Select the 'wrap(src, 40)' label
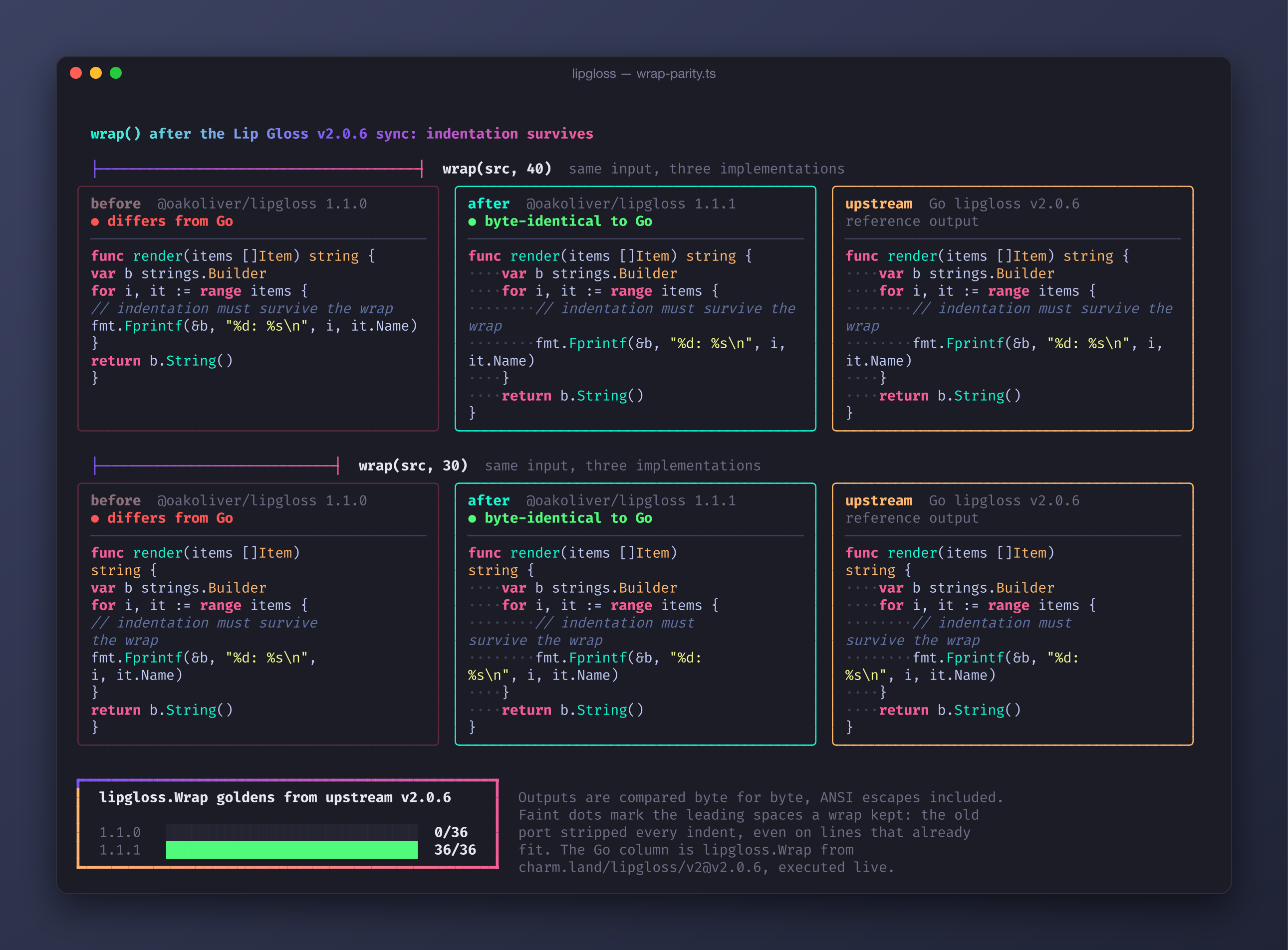The width and height of the screenshot is (1288, 950). 497,169
